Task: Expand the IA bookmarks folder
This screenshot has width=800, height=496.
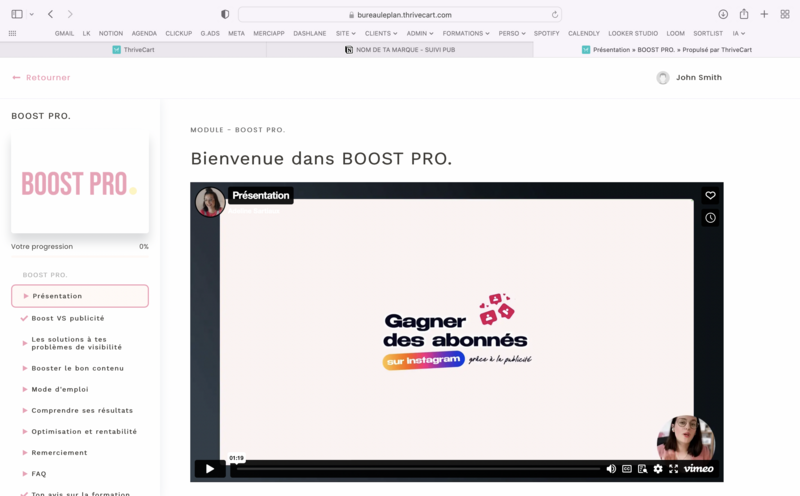Action: click(x=738, y=33)
